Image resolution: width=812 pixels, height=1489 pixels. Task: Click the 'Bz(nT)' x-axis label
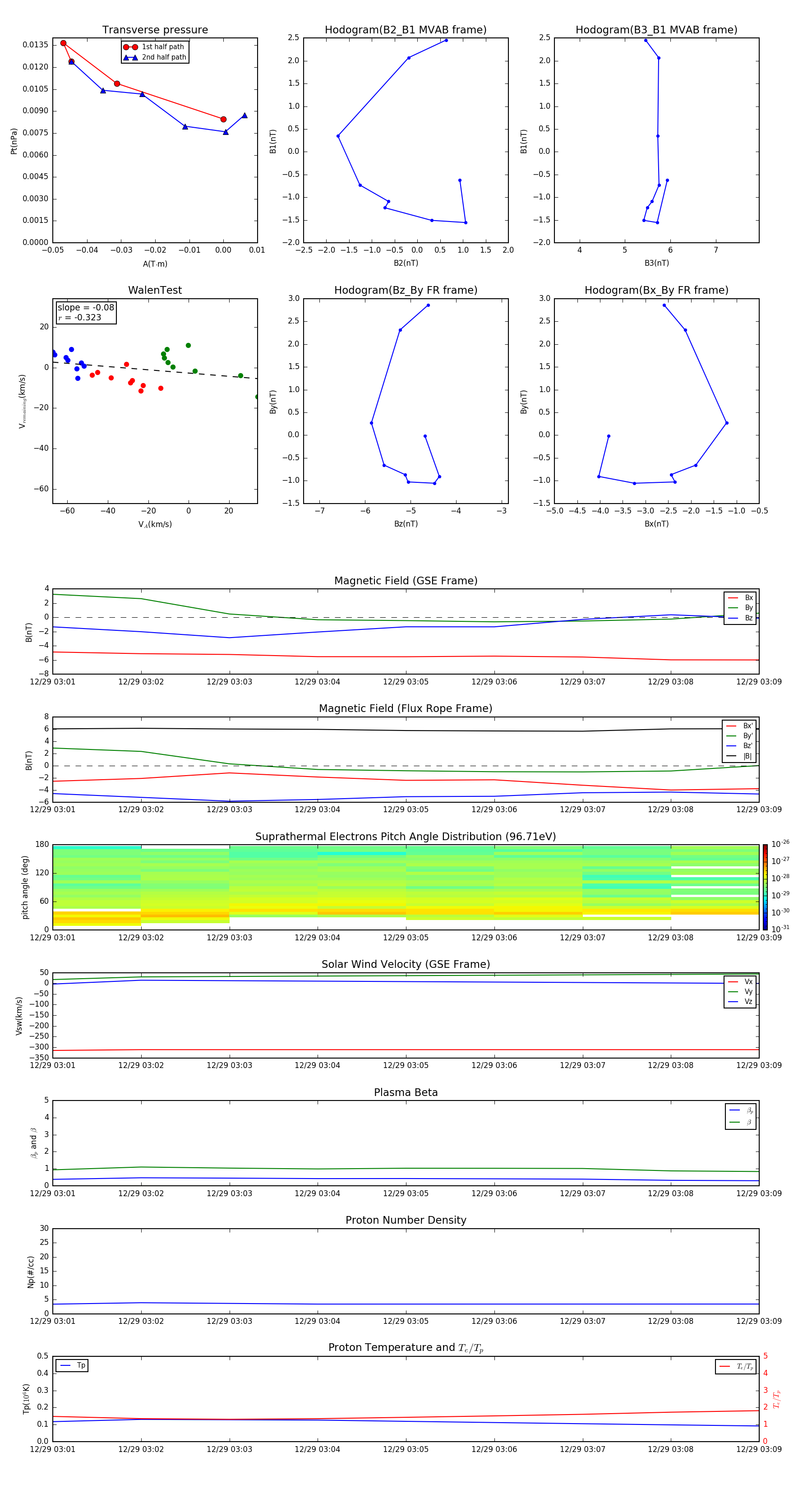click(x=406, y=524)
